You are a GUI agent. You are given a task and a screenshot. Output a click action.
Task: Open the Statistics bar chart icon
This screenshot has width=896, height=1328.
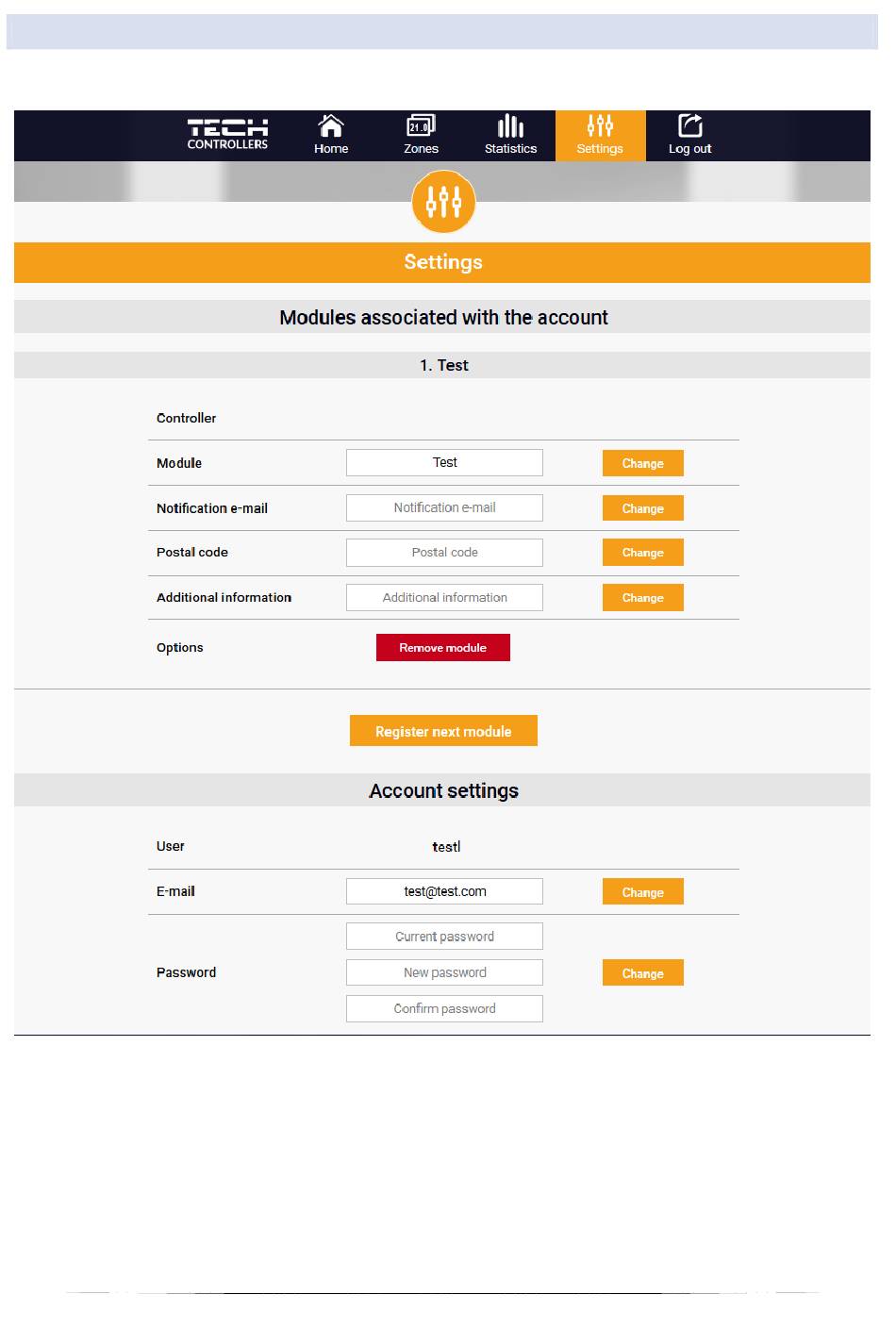(510, 125)
